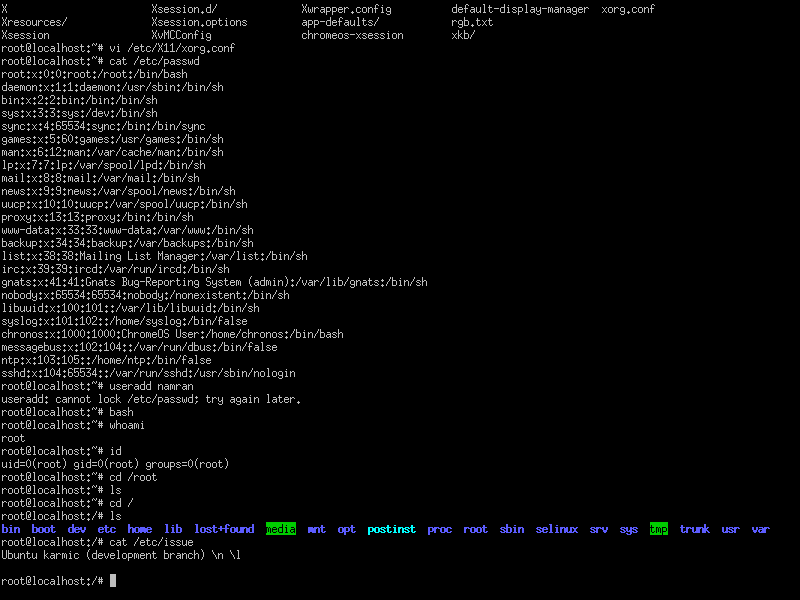The width and height of the screenshot is (800, 600).
Task: Click the 'cannot lock /etc/passwd' error line
Action: tap(150, 399)
